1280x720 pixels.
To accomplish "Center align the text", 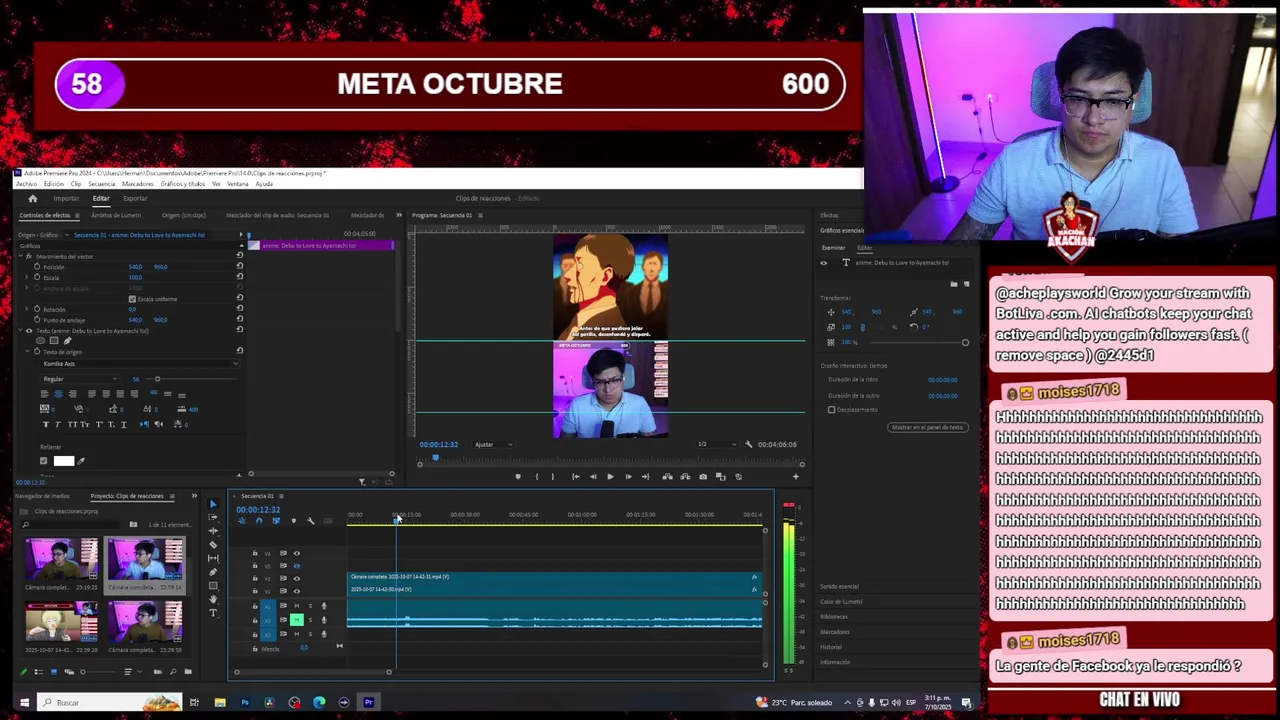I will click(x=58, y=394).
